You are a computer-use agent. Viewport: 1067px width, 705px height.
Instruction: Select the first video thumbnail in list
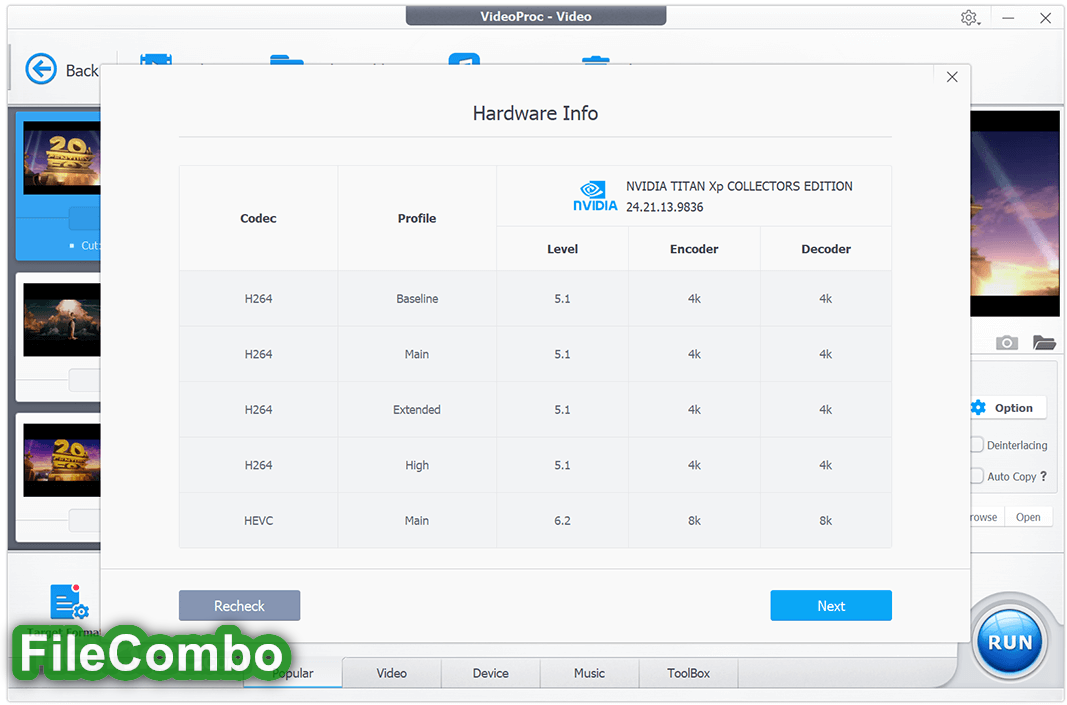[61, 158]
